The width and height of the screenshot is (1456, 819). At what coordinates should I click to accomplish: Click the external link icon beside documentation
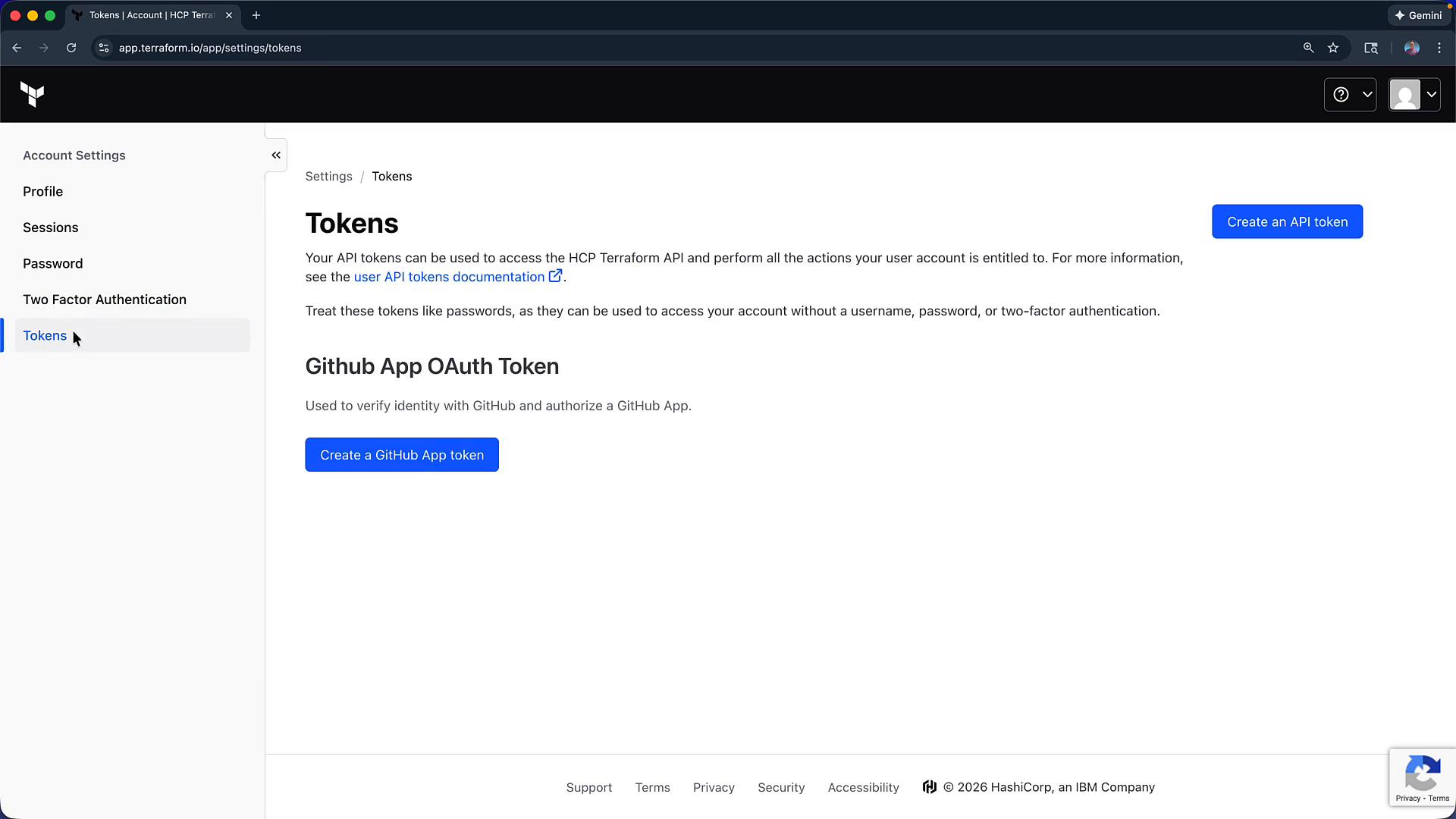point(555,276)
